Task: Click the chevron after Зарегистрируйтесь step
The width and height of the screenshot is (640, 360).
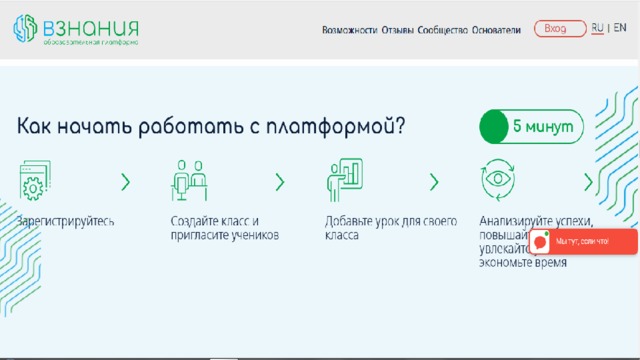Action: pyautogui.click(x=126, y=182)
